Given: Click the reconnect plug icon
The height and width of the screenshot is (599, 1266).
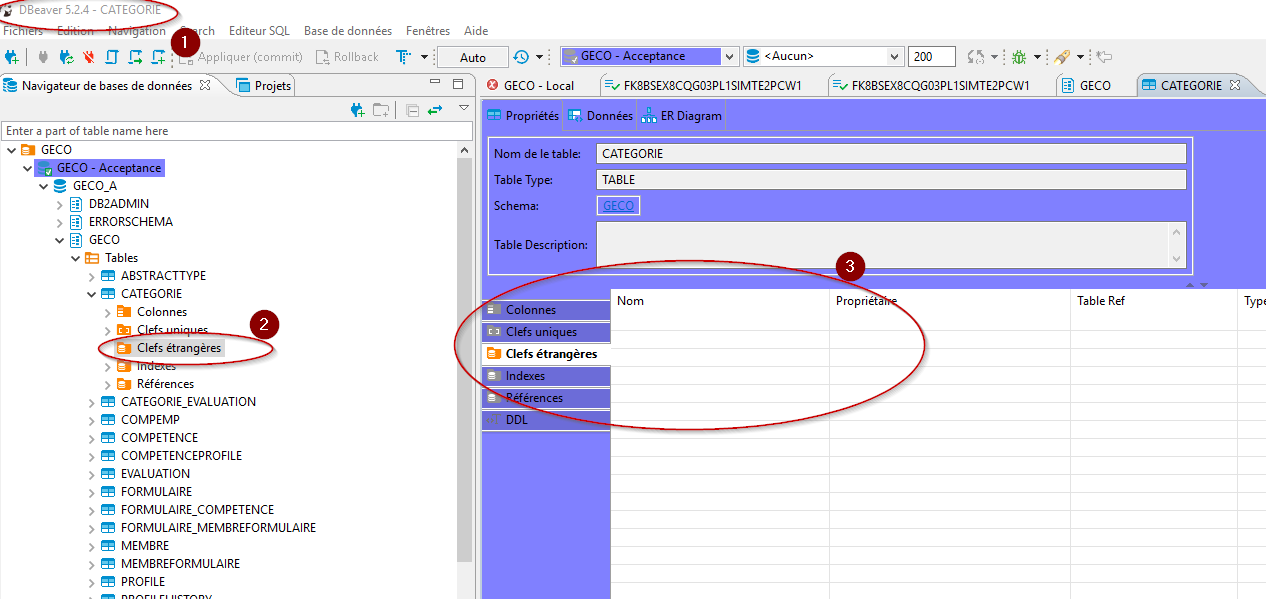Looking at the screenshot, I should click(x=66, y=57).
